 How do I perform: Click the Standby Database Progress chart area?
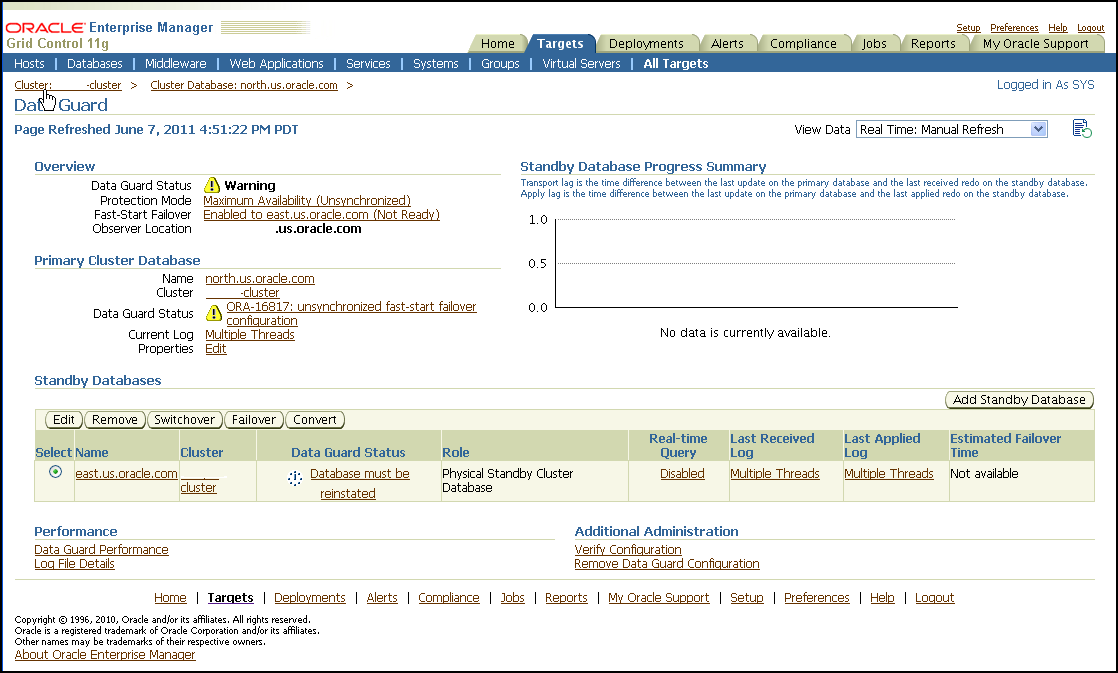coord(745,264)
